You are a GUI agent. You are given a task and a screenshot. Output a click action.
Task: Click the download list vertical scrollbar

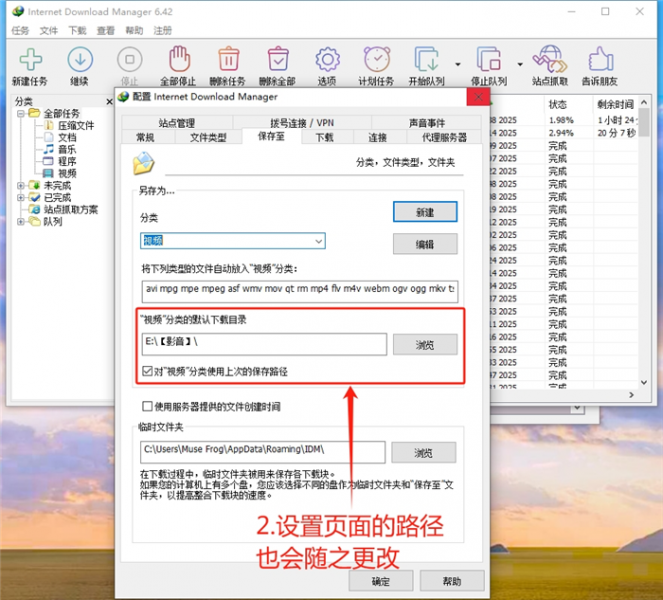(644, 241)
